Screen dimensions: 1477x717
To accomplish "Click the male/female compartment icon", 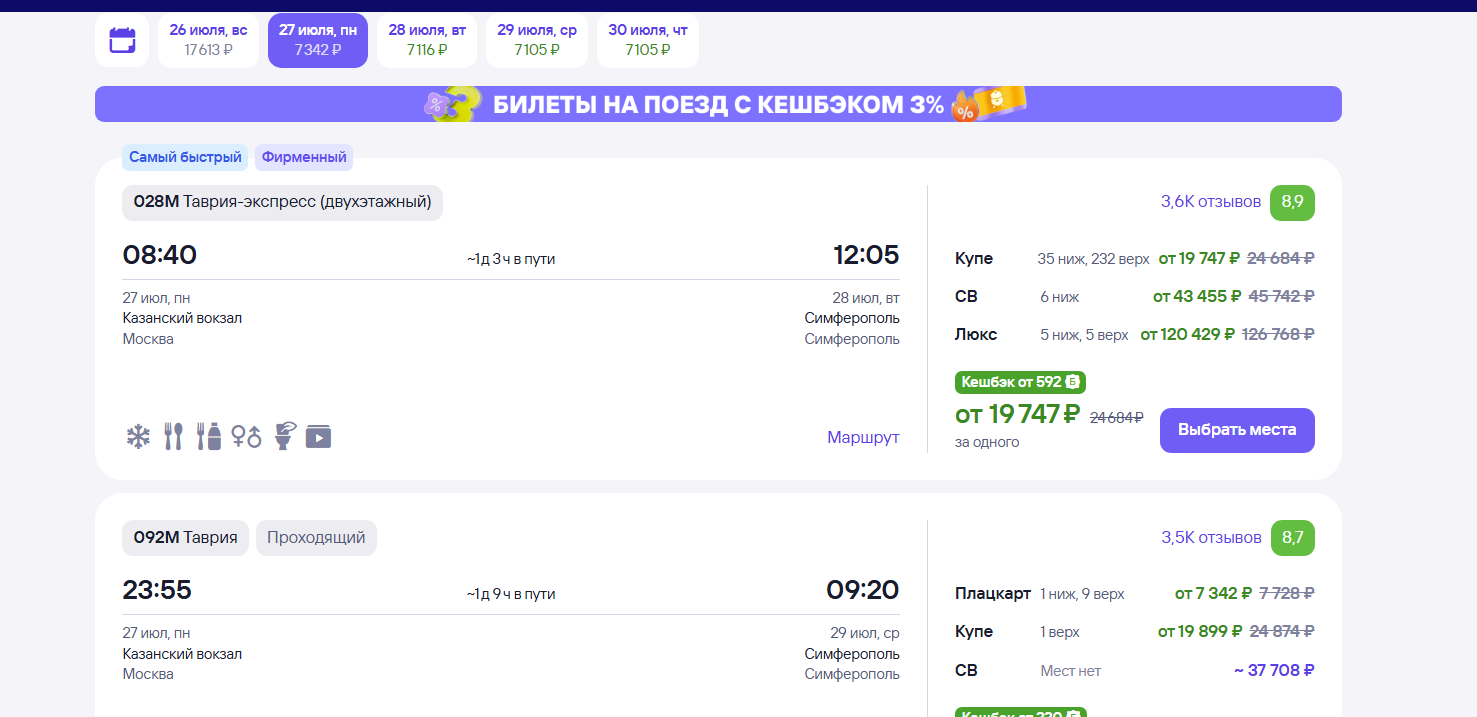I will (x=246, y=436).
